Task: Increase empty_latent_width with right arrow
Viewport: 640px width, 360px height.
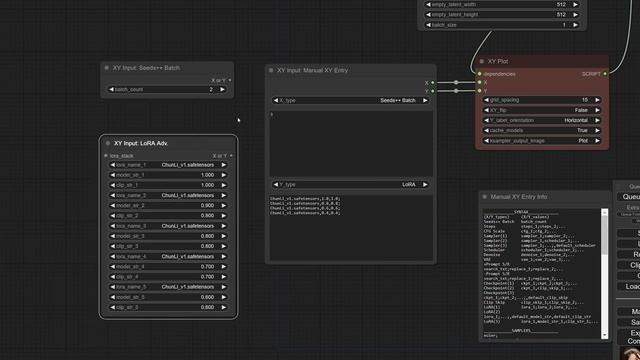Action: point(576,4)
